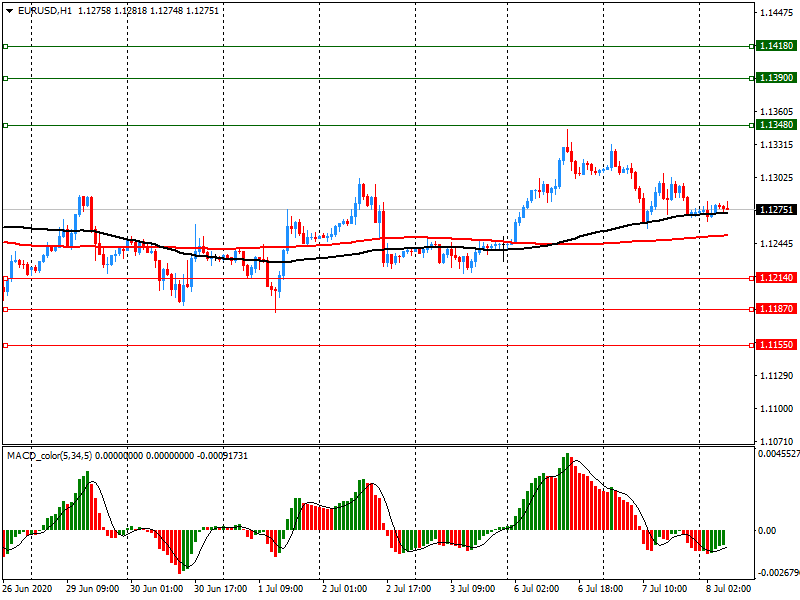800x600 pixels.
Task: Select the green 1.11550 price label
Action: (x=776, y=345)
